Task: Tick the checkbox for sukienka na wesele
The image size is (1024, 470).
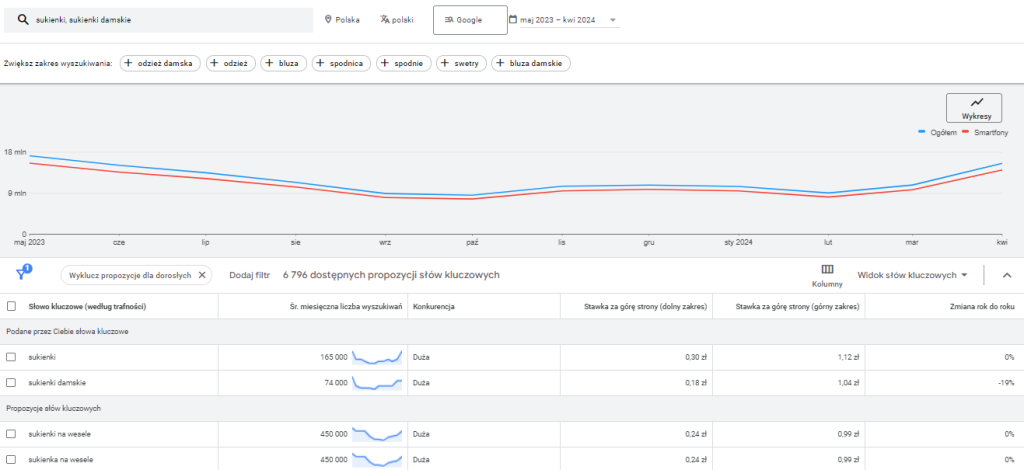Action: (11, 460)
